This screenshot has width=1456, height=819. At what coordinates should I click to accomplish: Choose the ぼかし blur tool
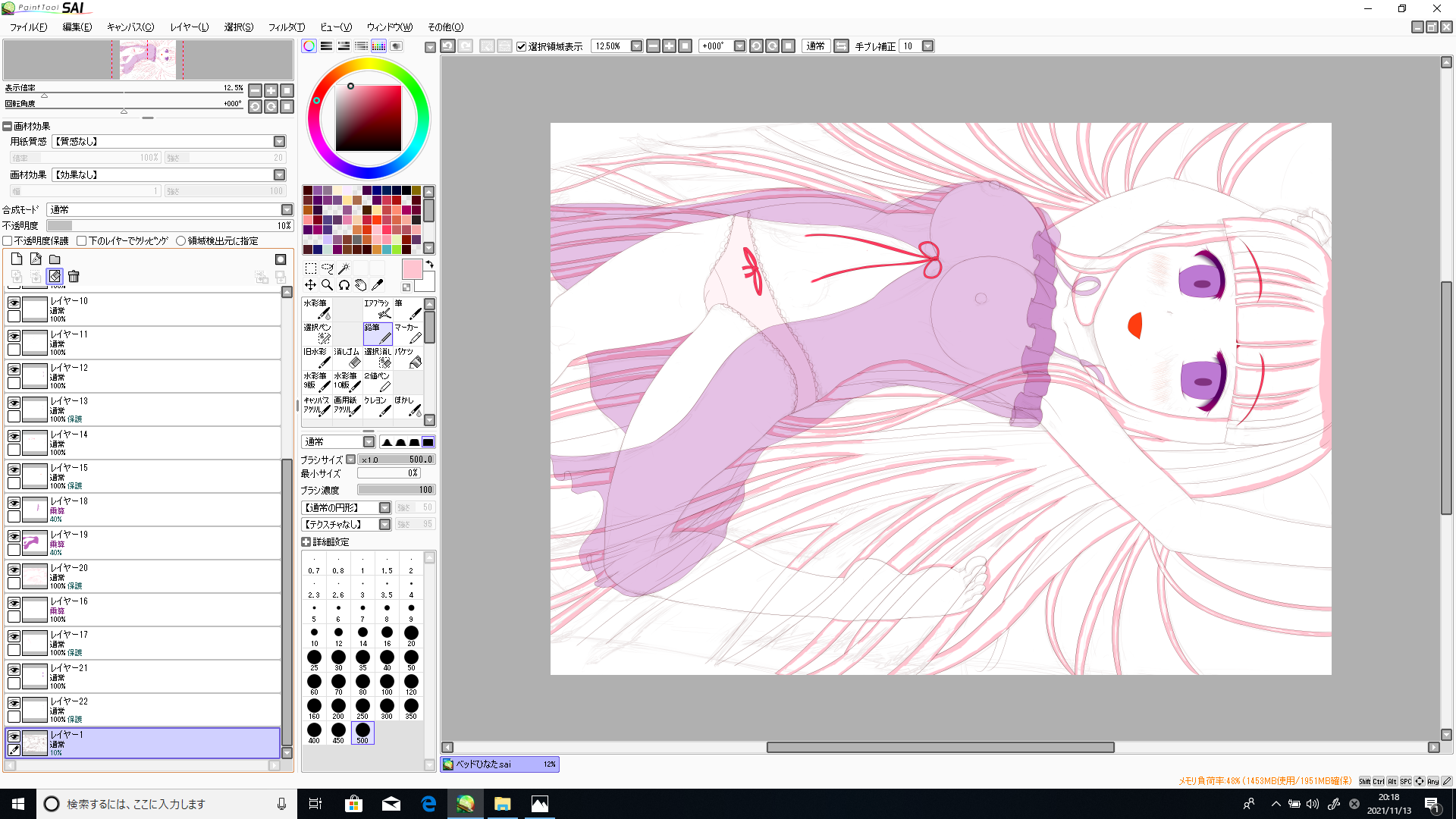pyautogui.click(x=408, y=406)
